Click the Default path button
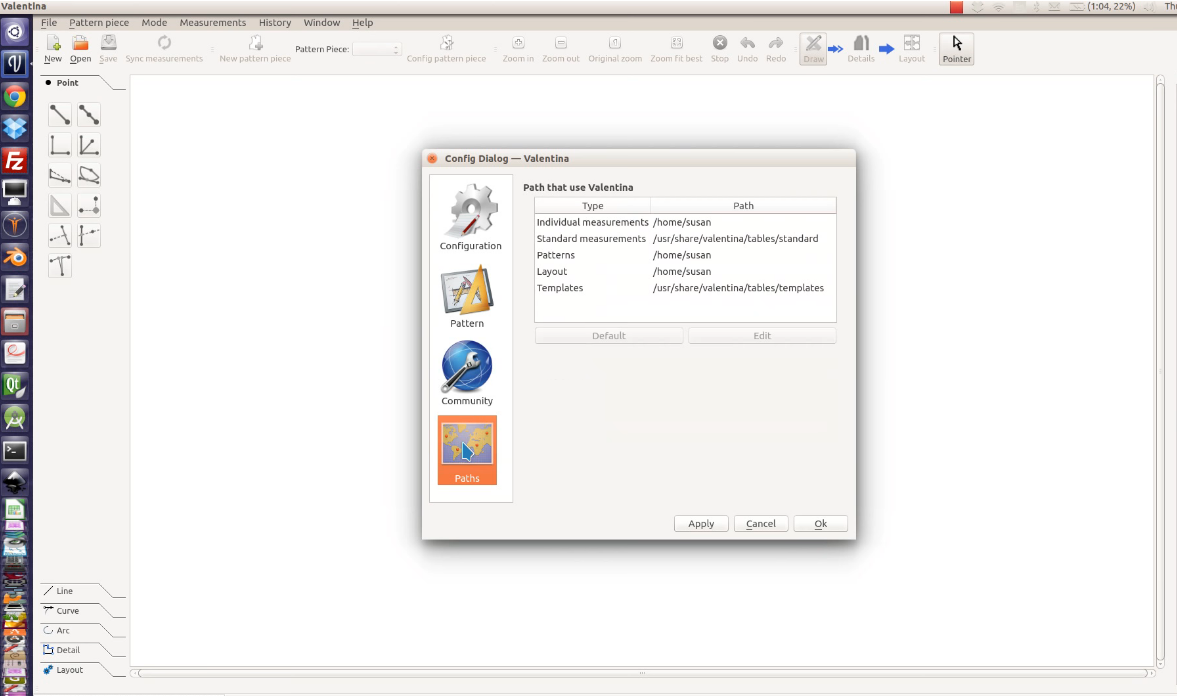Image resolution: width=1177 pixels, height=696 pixels. pyautogui.click(x=609, y=336)
